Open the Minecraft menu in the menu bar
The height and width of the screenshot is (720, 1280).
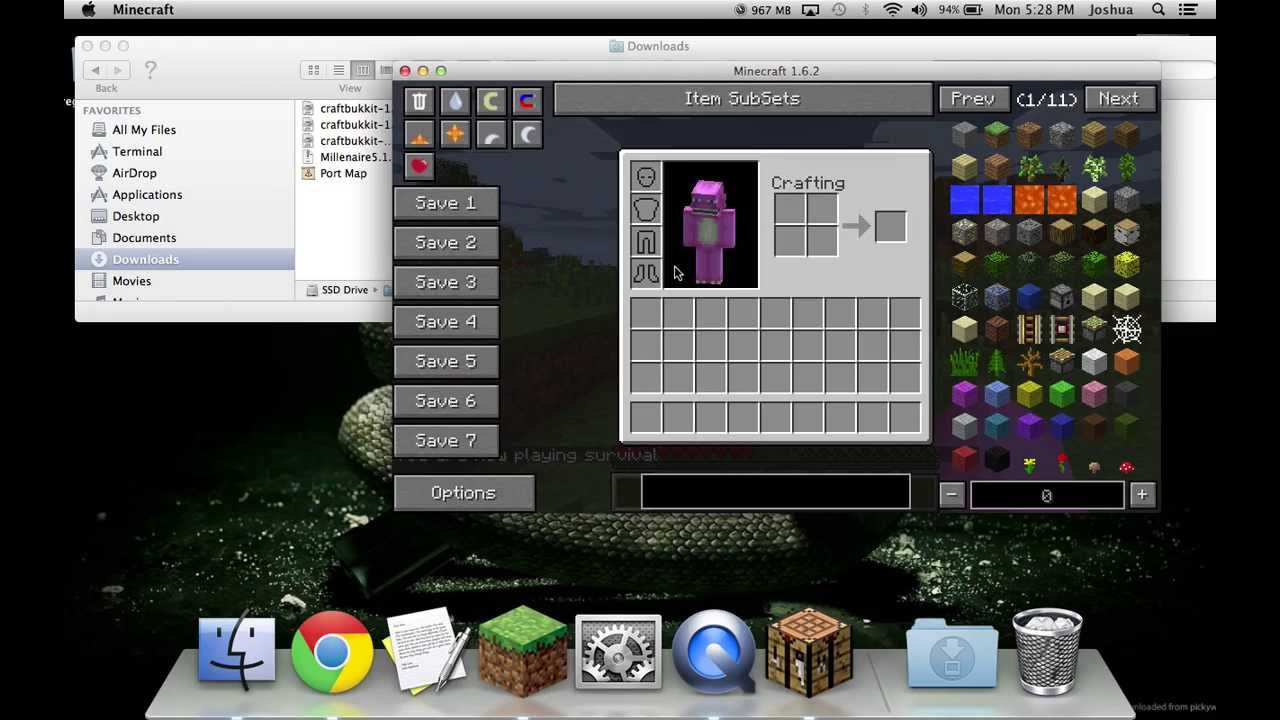pos(143,10)
